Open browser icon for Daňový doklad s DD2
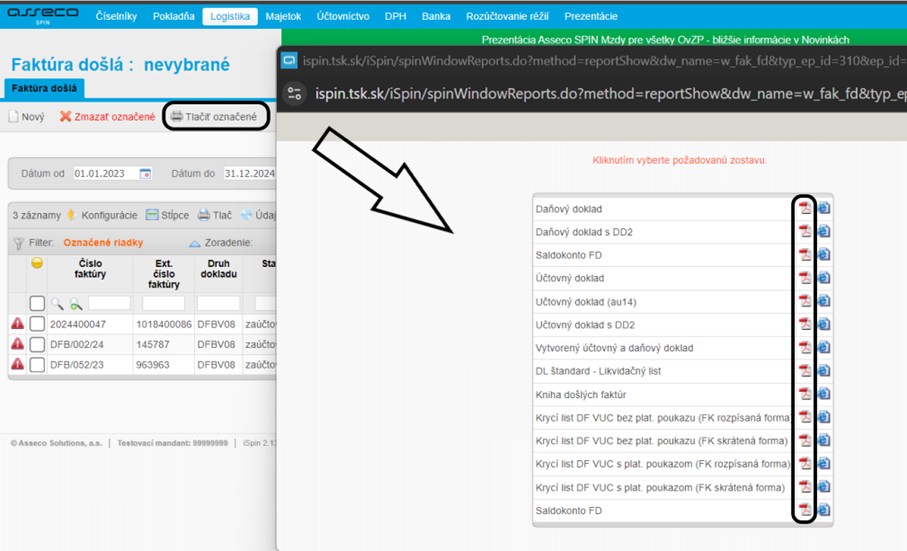 (823, 232)
